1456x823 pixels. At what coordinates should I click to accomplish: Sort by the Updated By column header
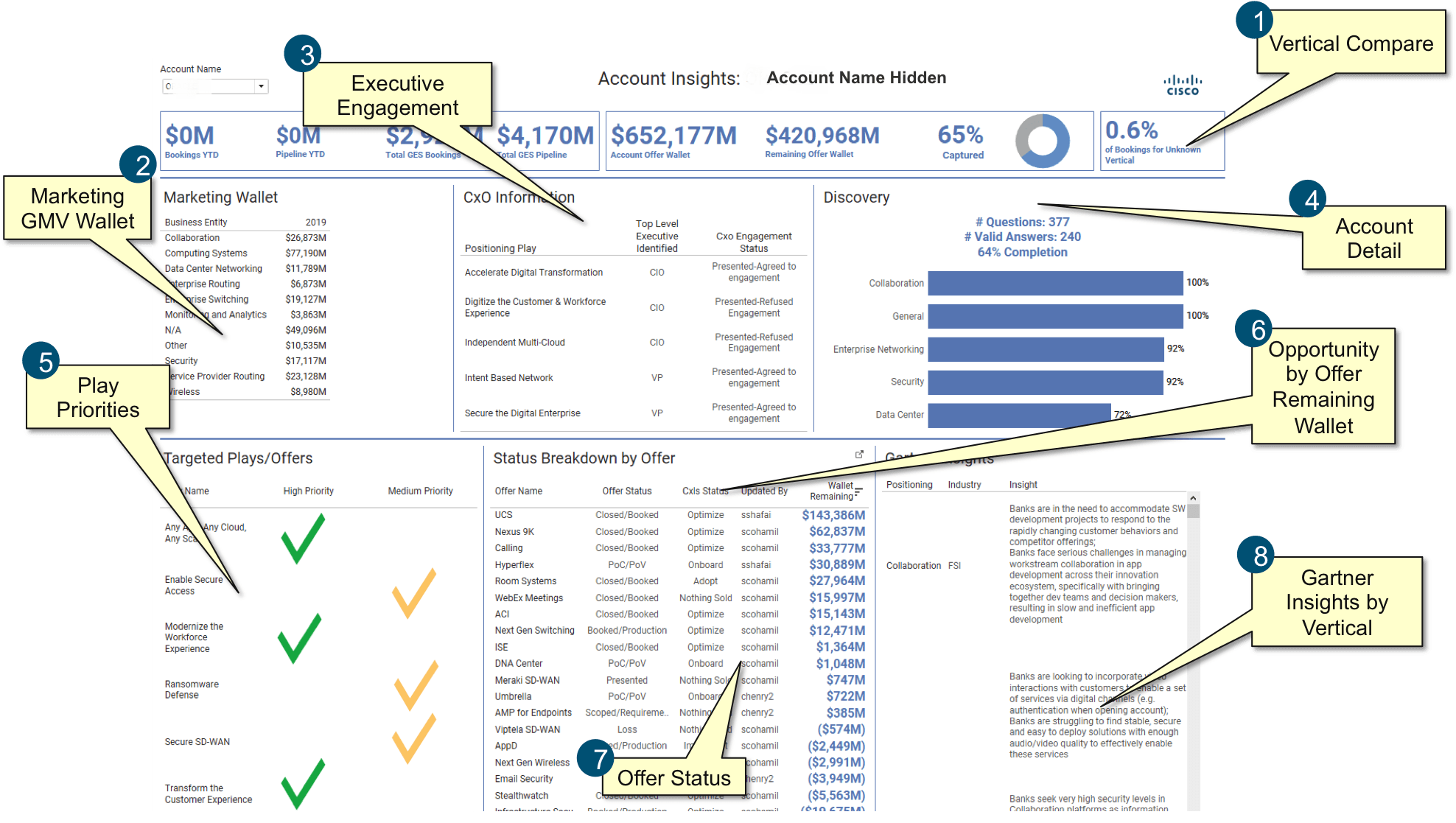(x=764, y=491)
